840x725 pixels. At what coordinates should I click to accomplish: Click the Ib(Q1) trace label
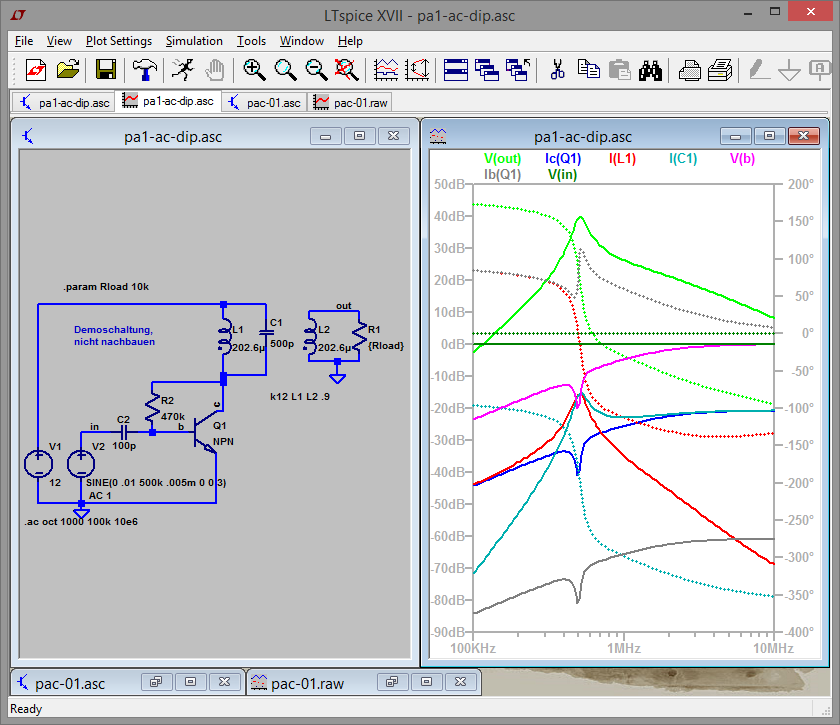[x=502, y=174]
